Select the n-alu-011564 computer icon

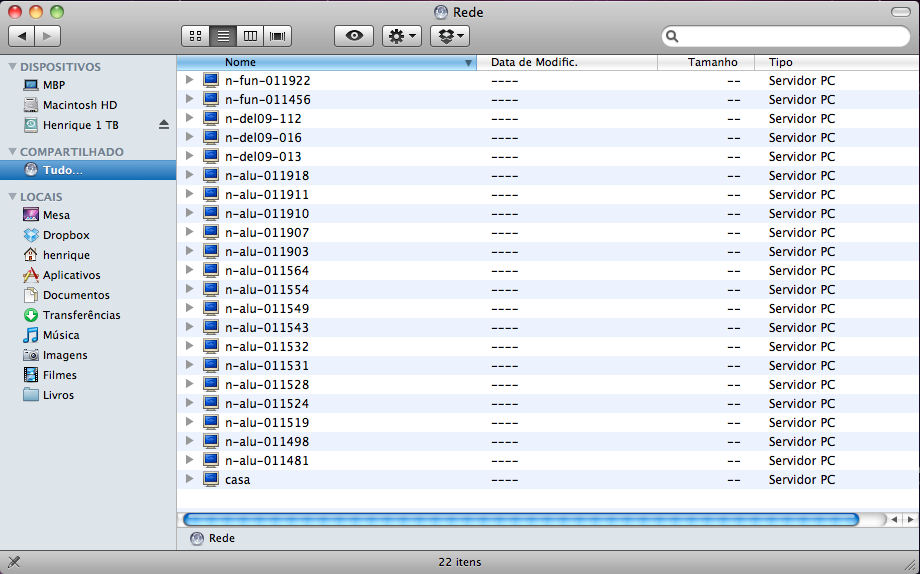point(211,270)
